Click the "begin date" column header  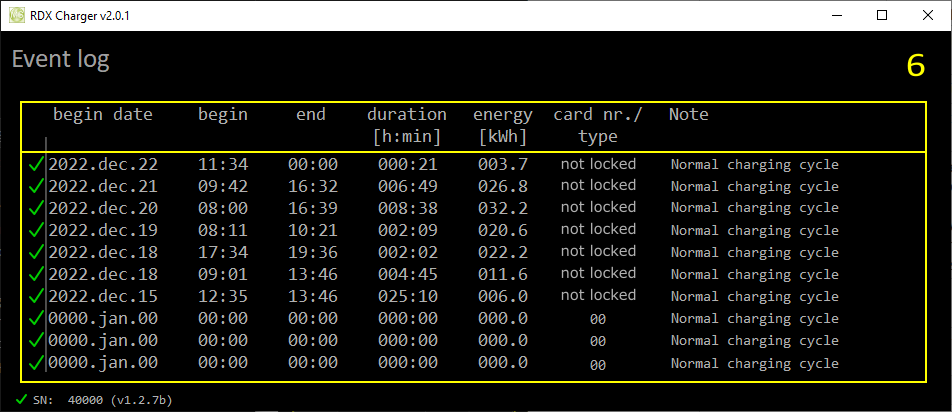(x=102, y=114)
